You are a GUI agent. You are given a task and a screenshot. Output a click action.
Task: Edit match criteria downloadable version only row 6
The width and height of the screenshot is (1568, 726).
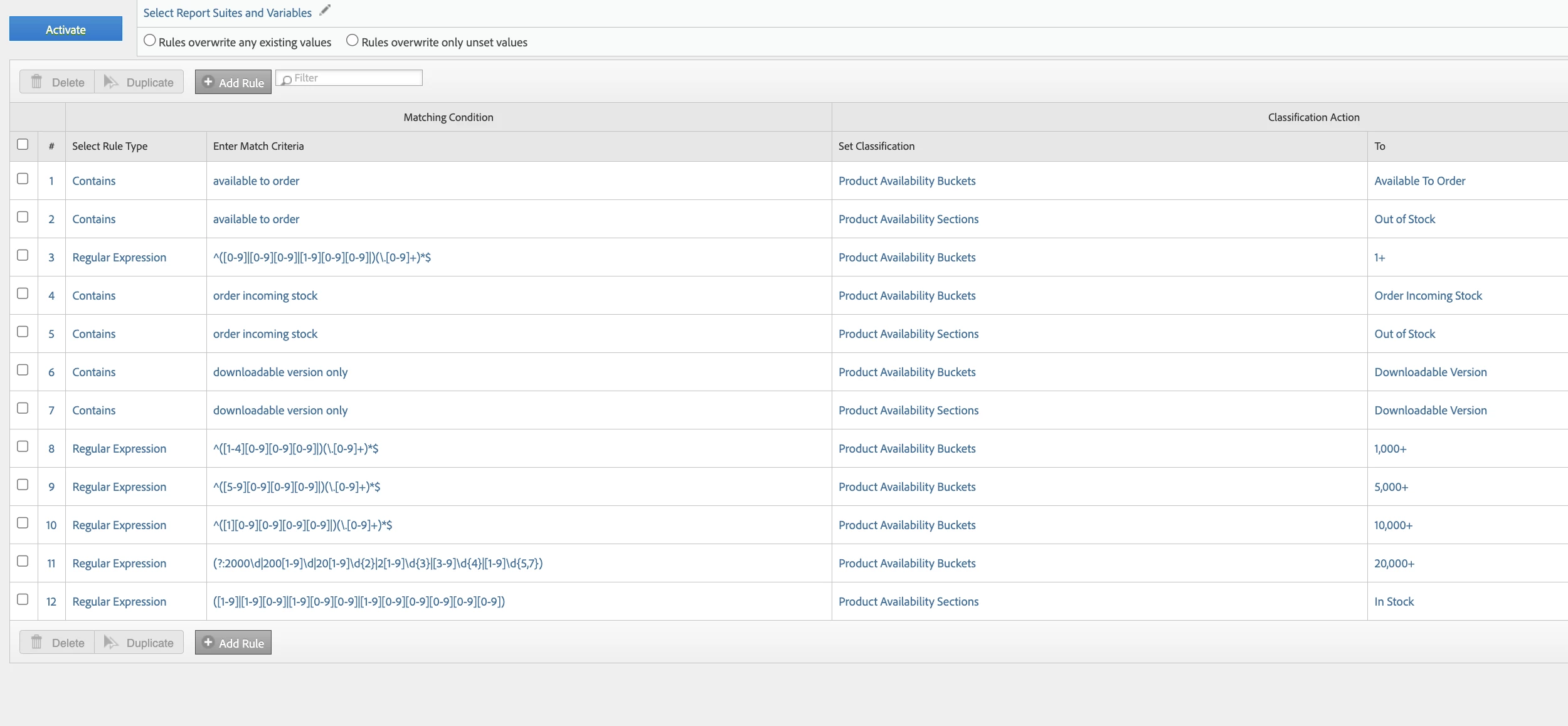point(280,372)
